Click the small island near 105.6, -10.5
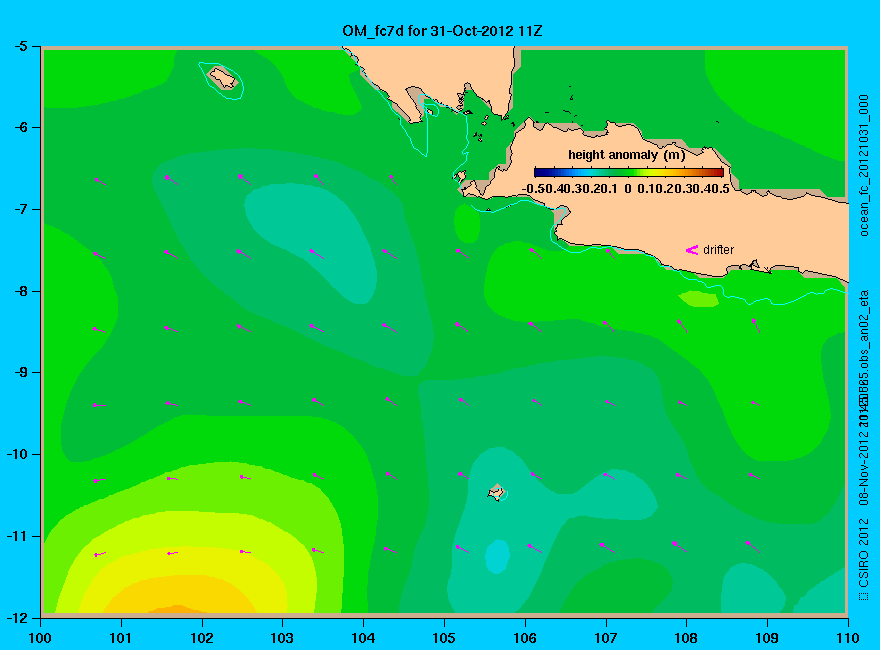880x650 pixels. (x=497, y=493)
